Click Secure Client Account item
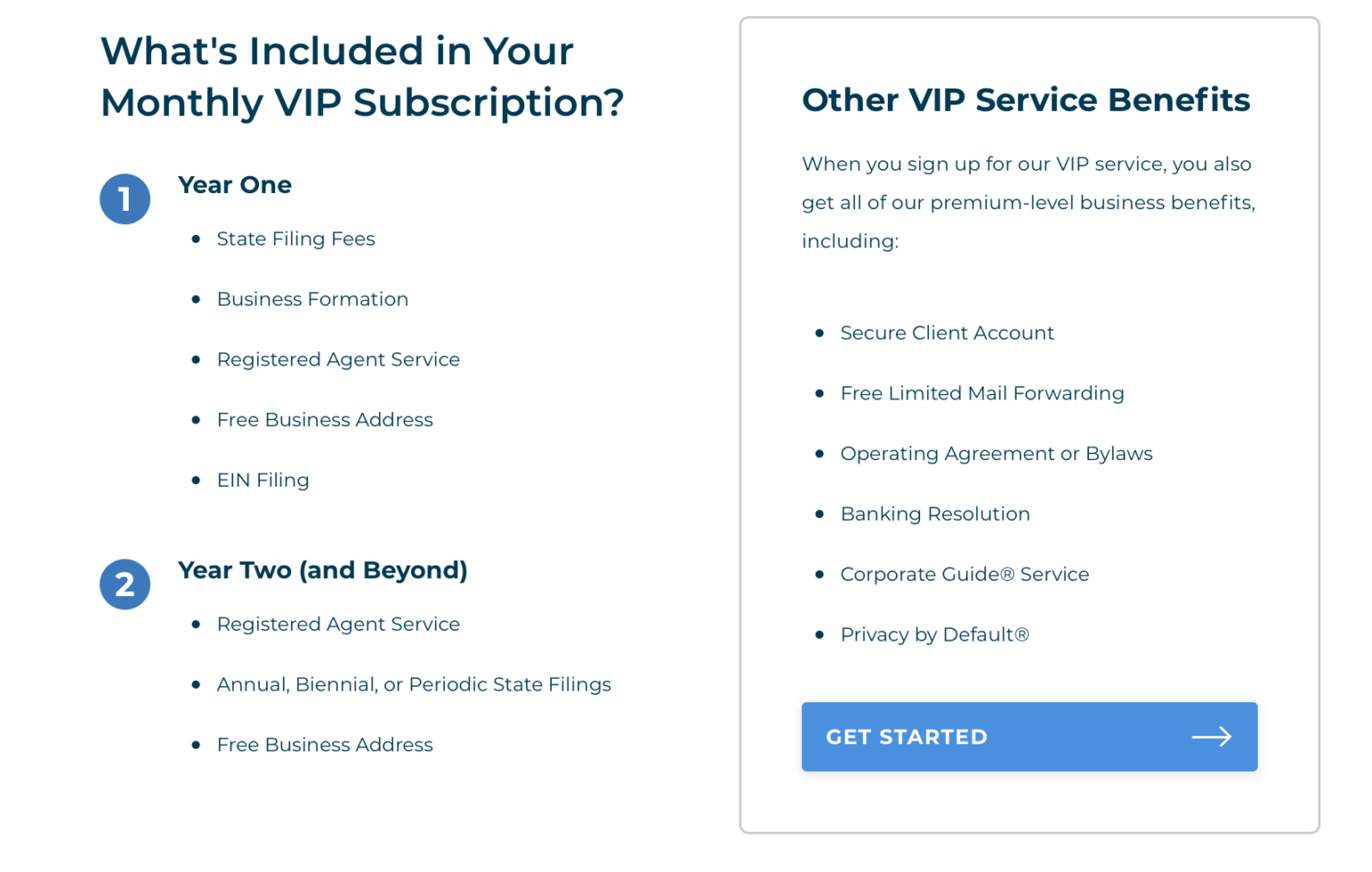 947,333
